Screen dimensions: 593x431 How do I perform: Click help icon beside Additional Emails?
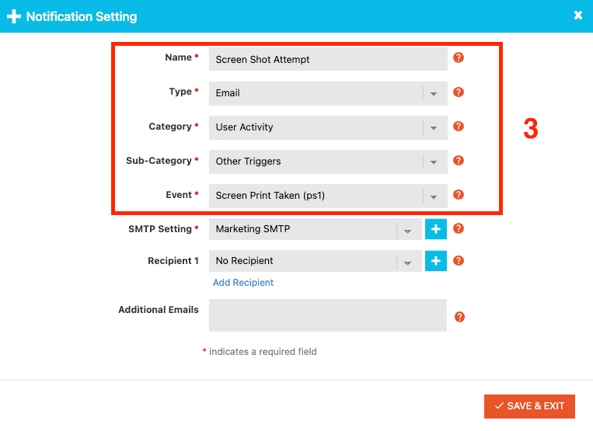click(x=459, y=317)
